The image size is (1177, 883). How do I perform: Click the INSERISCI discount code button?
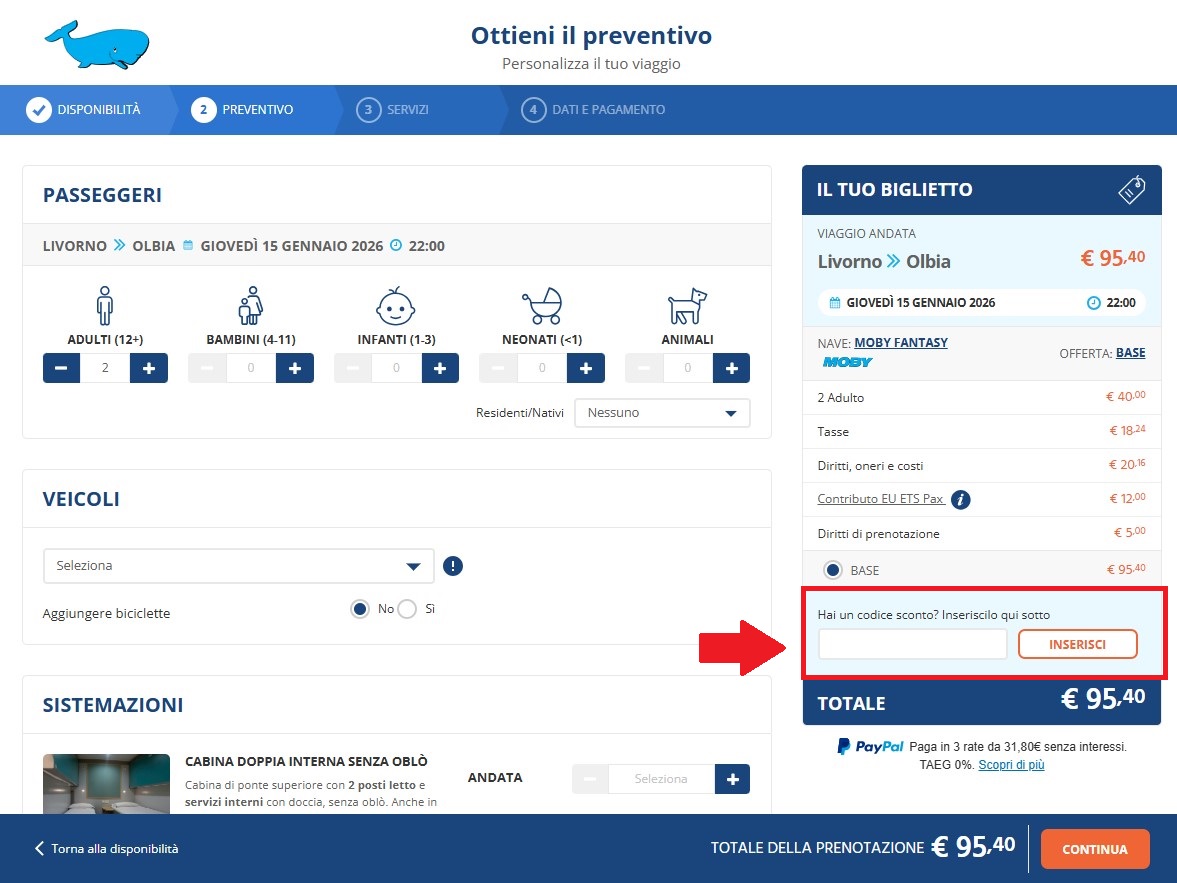click(1078, 644)
